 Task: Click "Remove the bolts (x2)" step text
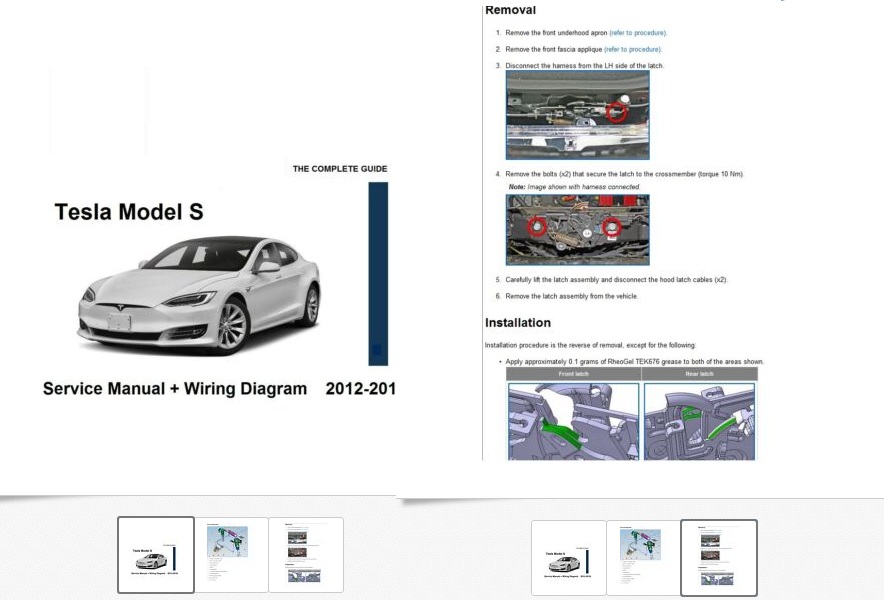pos(625,174)
